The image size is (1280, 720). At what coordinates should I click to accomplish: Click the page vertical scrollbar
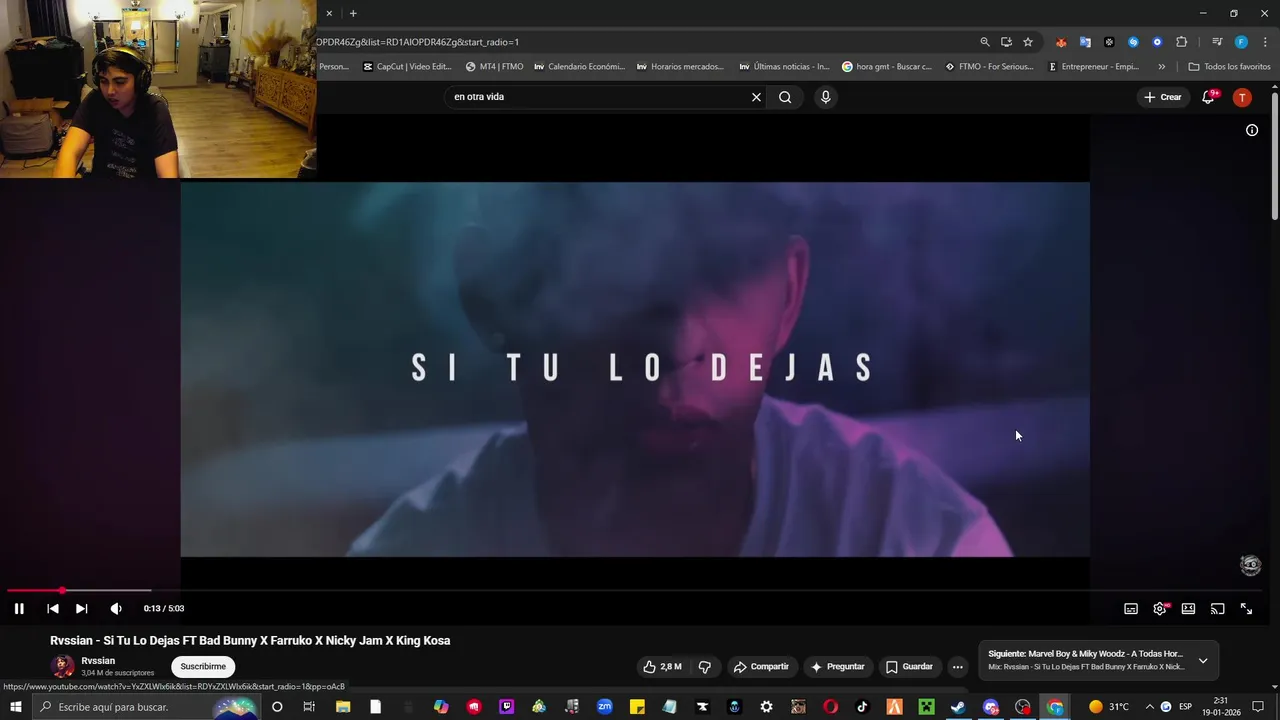click(x=1275, y=155)
